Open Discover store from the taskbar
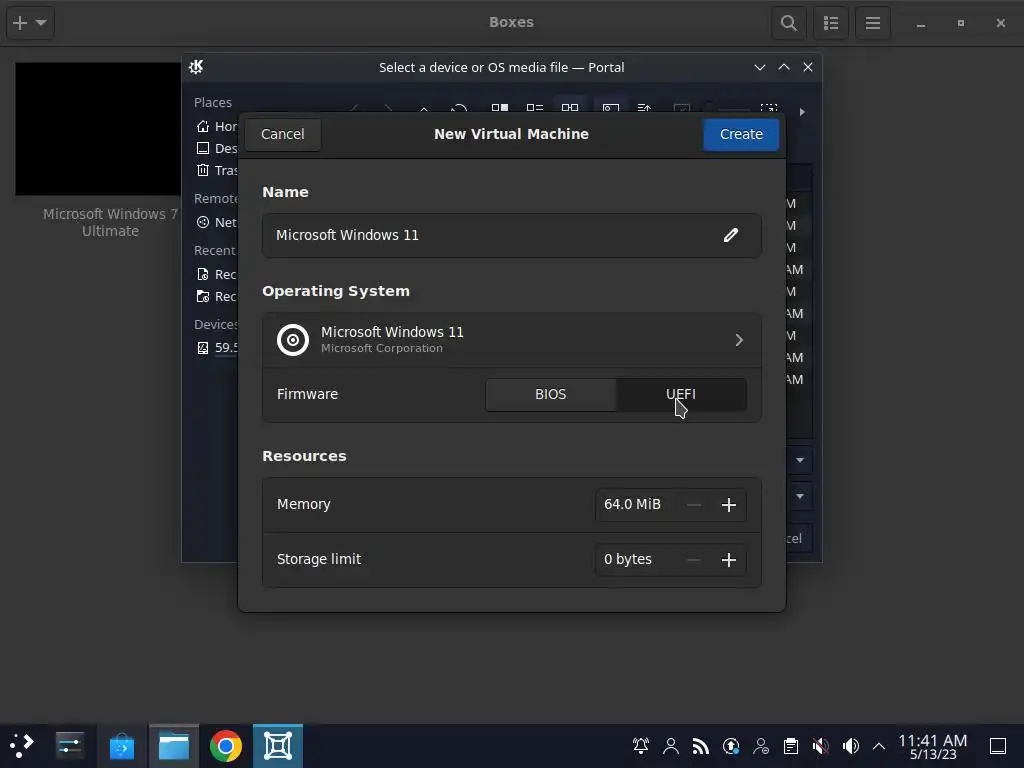The height and width of the screenshot is (768, 1024). 121,746
